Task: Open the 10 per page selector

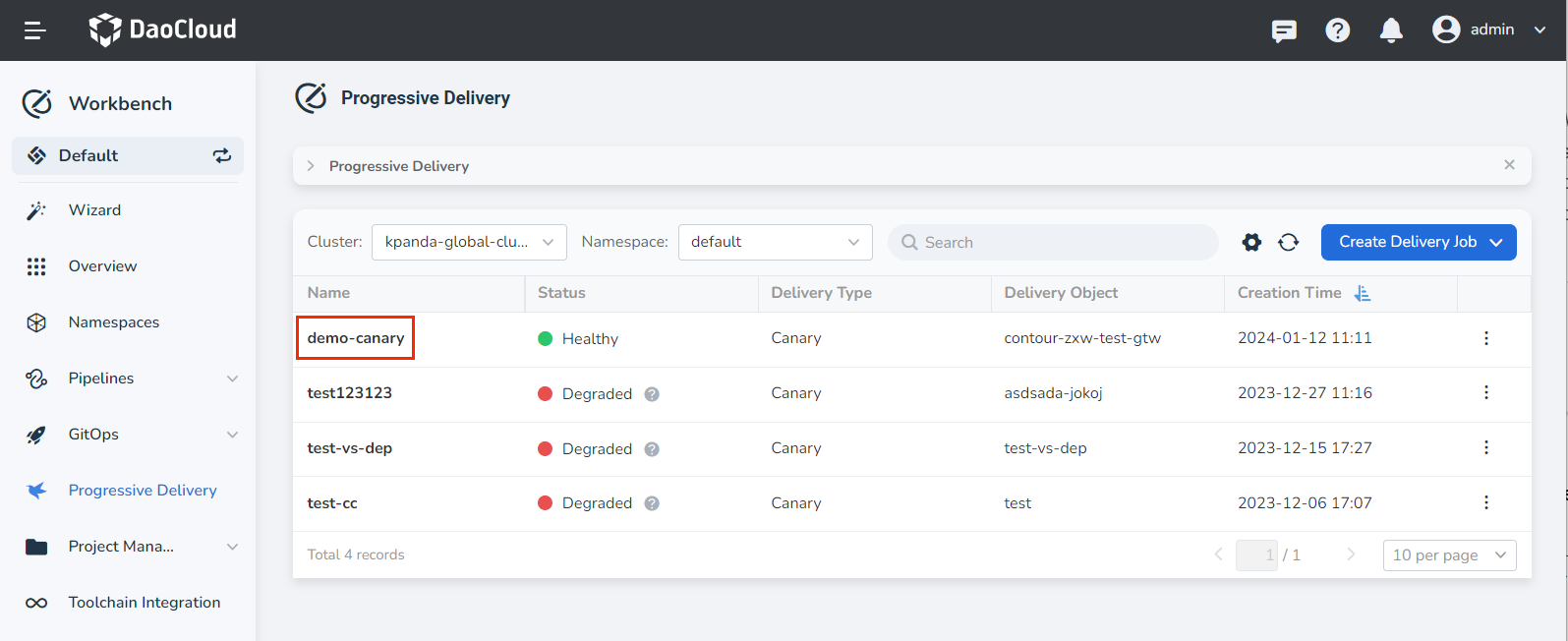Action: point(1448,555)
